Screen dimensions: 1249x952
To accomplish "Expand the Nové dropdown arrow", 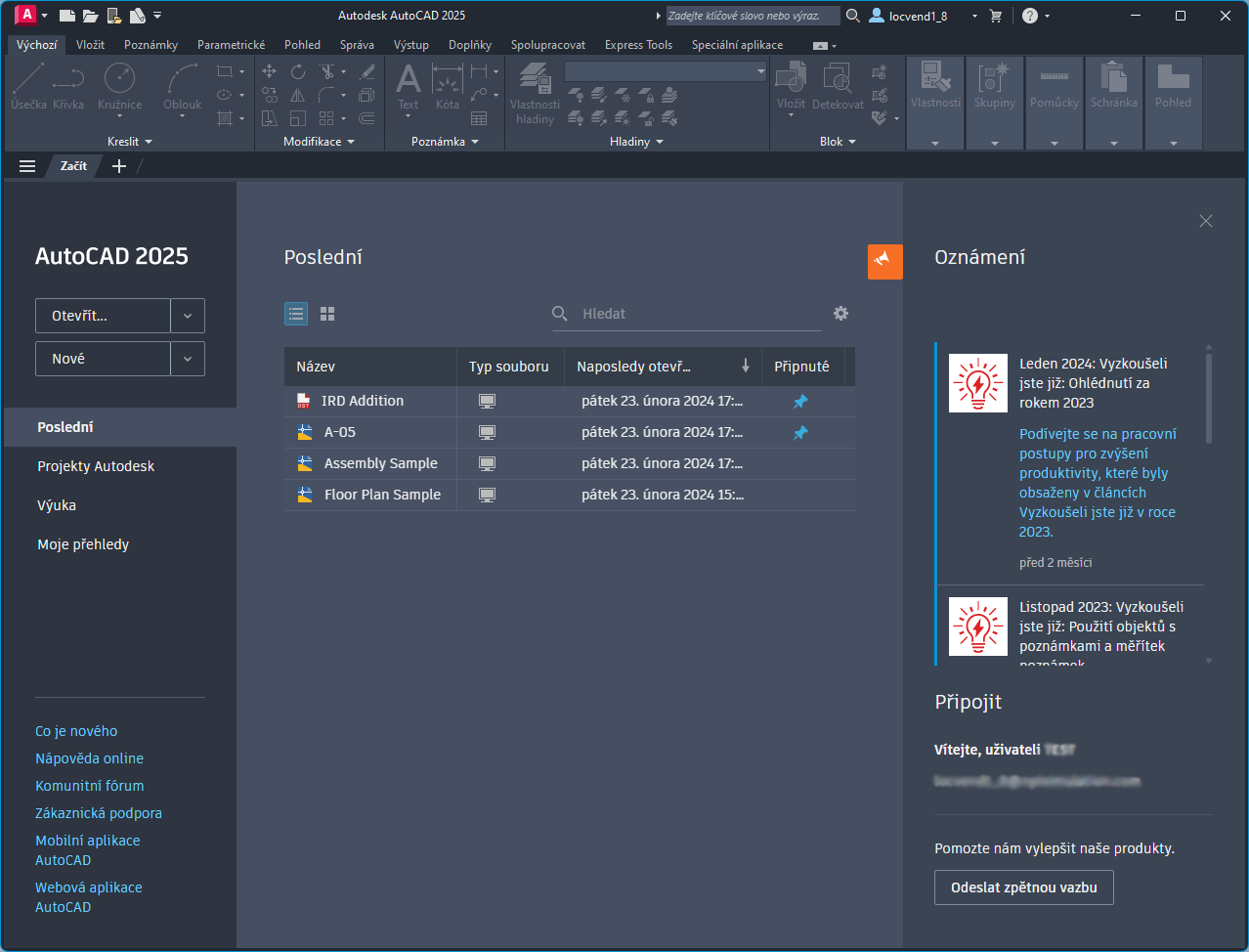I will point(188,359).
